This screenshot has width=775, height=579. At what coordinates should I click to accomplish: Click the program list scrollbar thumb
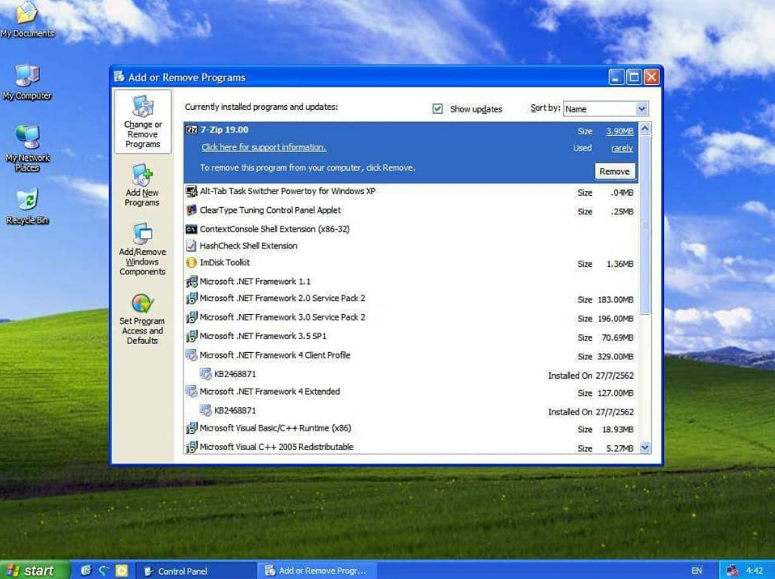(x=645, y=225)
